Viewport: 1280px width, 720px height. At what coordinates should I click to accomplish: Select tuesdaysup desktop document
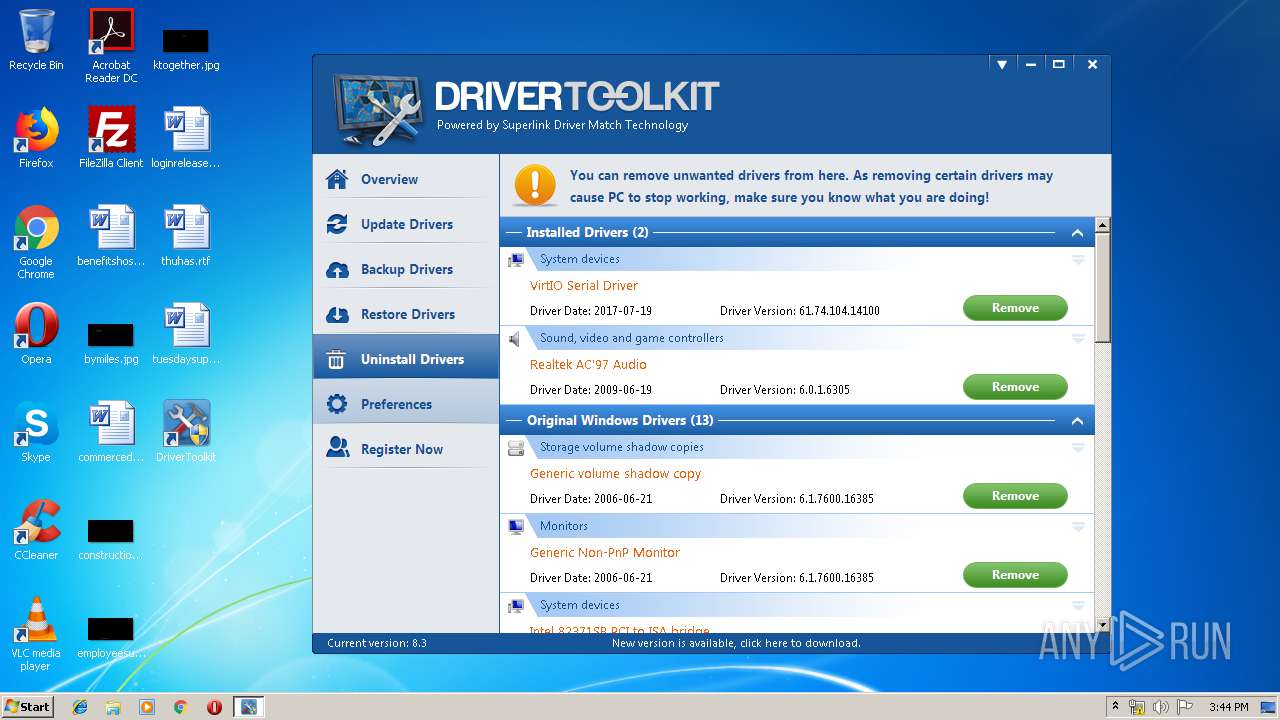point(186,334)
